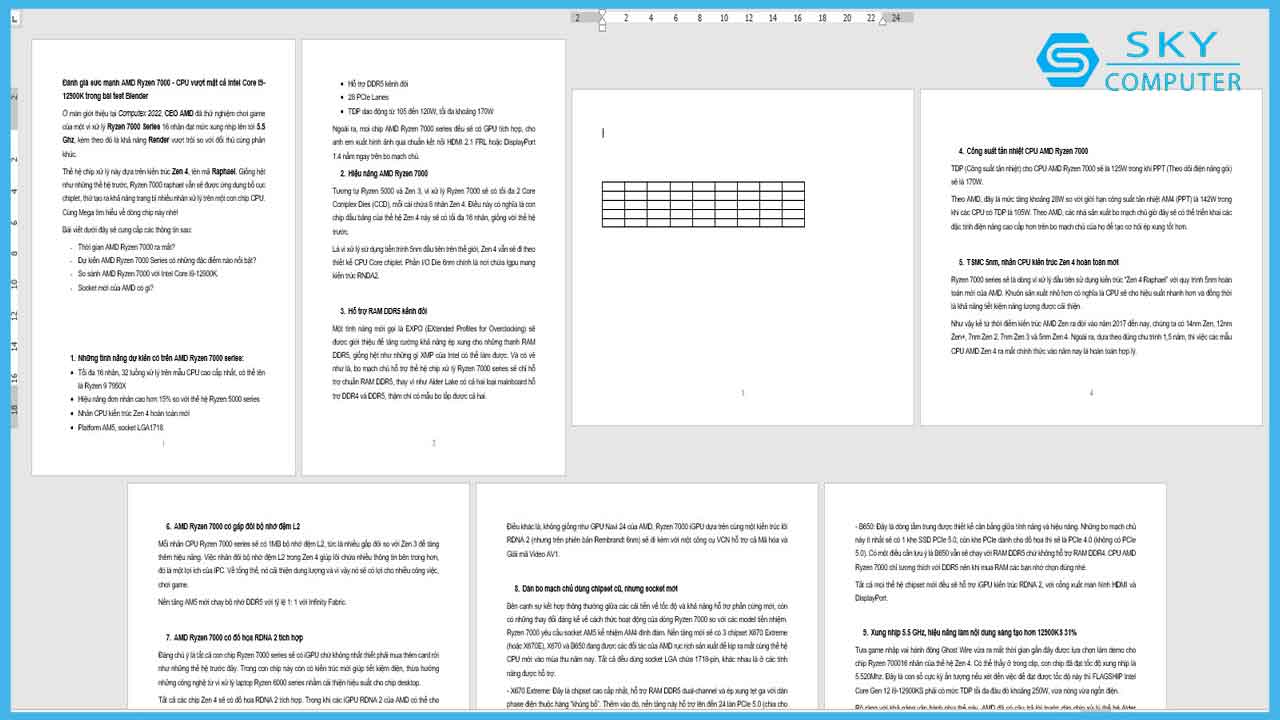Click heading '7. AMD Ryzen 7000 có đồ họa RDNA 2 tích hợp'
Screen dimensions: 1280x720
234,637
